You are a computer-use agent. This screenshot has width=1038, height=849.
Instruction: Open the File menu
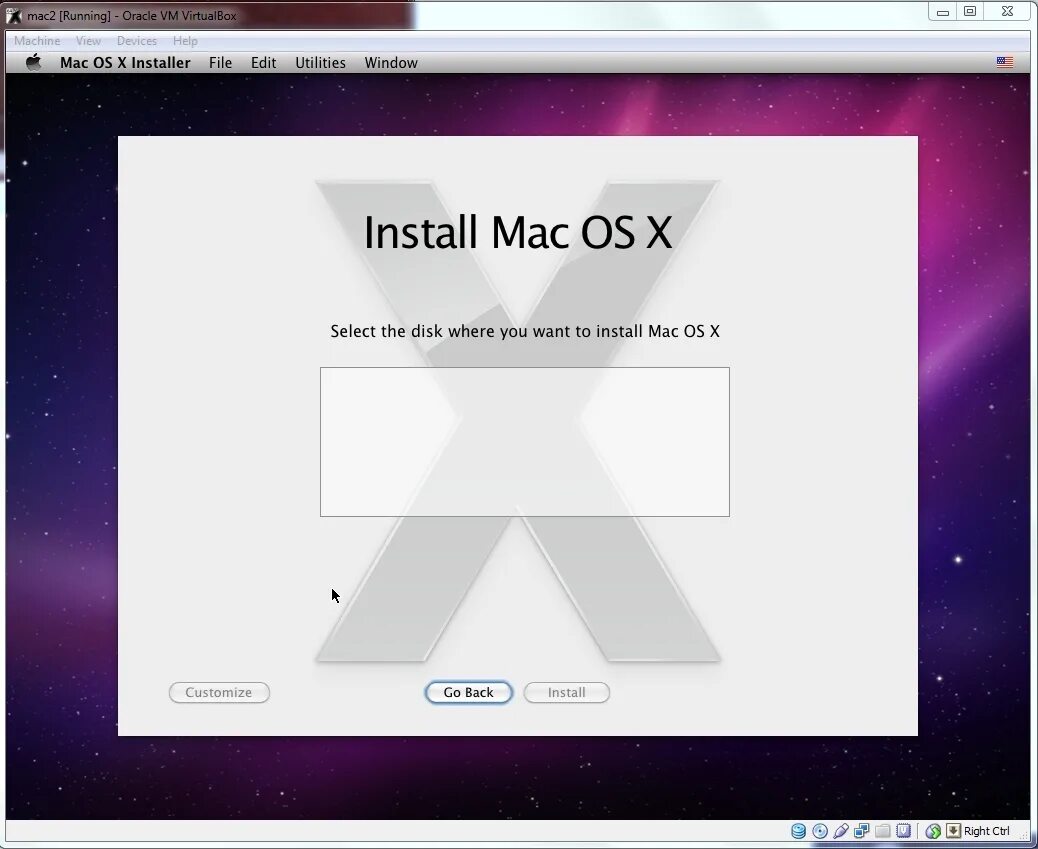(x=220, y=63)
